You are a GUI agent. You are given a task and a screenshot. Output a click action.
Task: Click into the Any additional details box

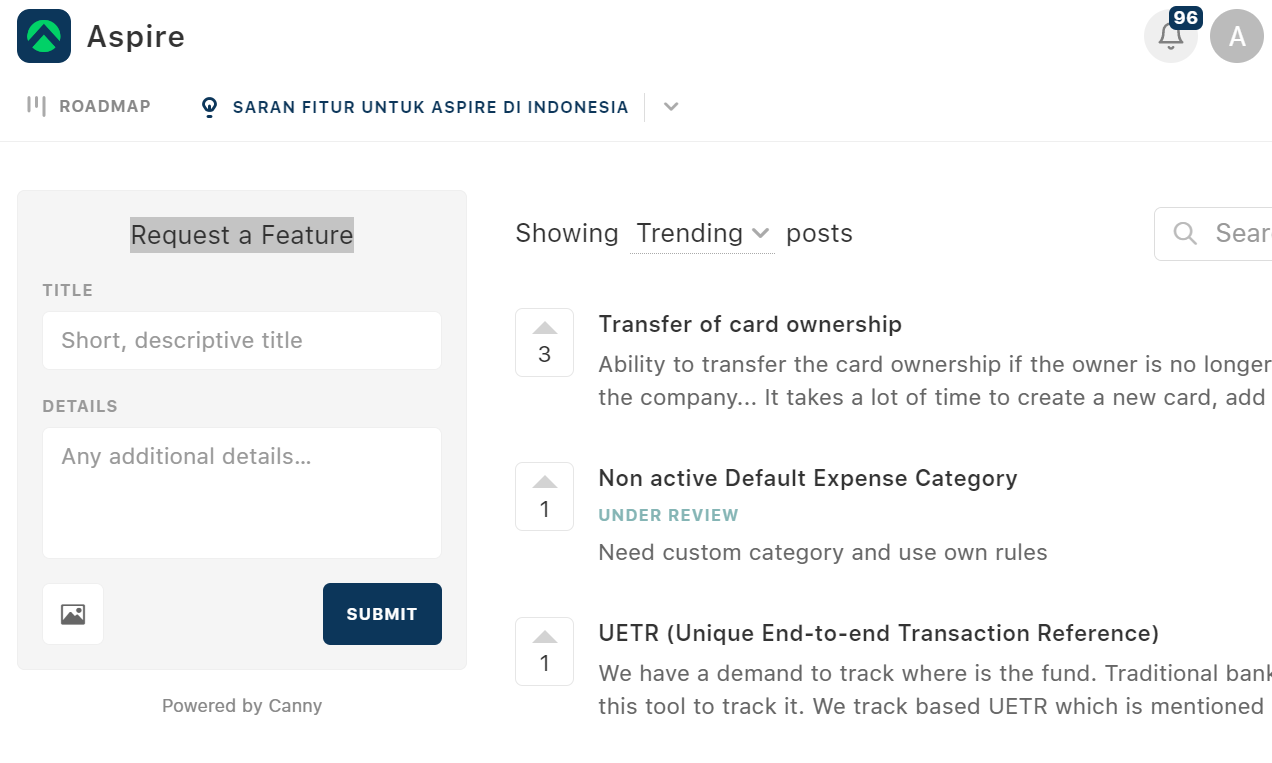242,493
